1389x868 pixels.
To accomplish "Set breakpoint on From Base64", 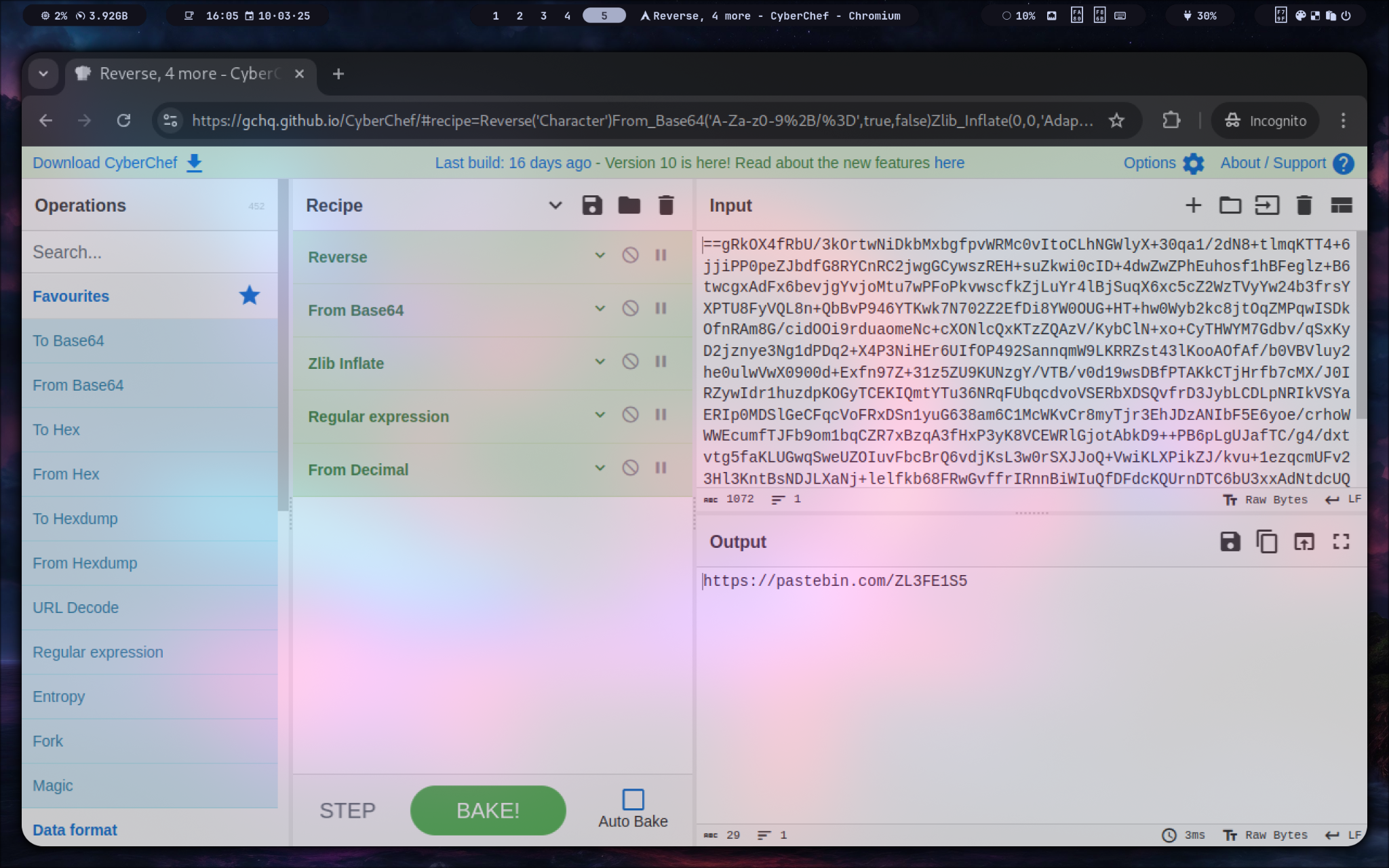I will click(x=661, y=309).
